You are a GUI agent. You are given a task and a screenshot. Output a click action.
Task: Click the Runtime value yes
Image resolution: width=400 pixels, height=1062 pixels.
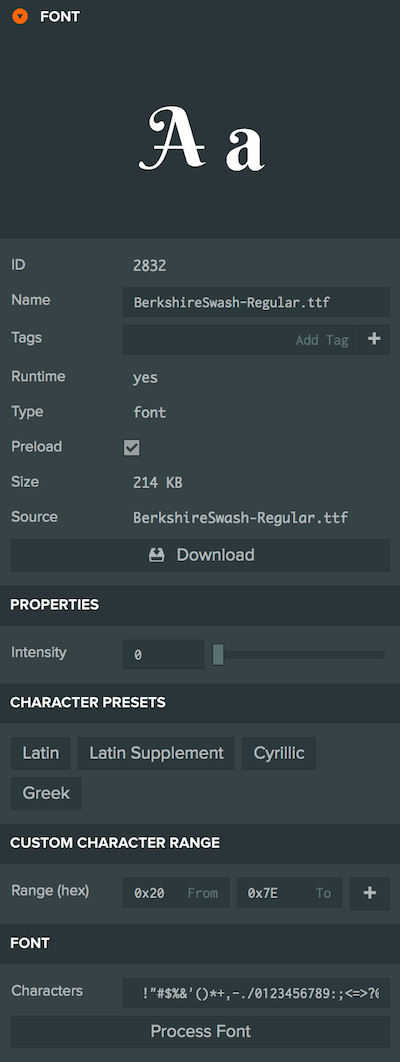click(146, 378)
